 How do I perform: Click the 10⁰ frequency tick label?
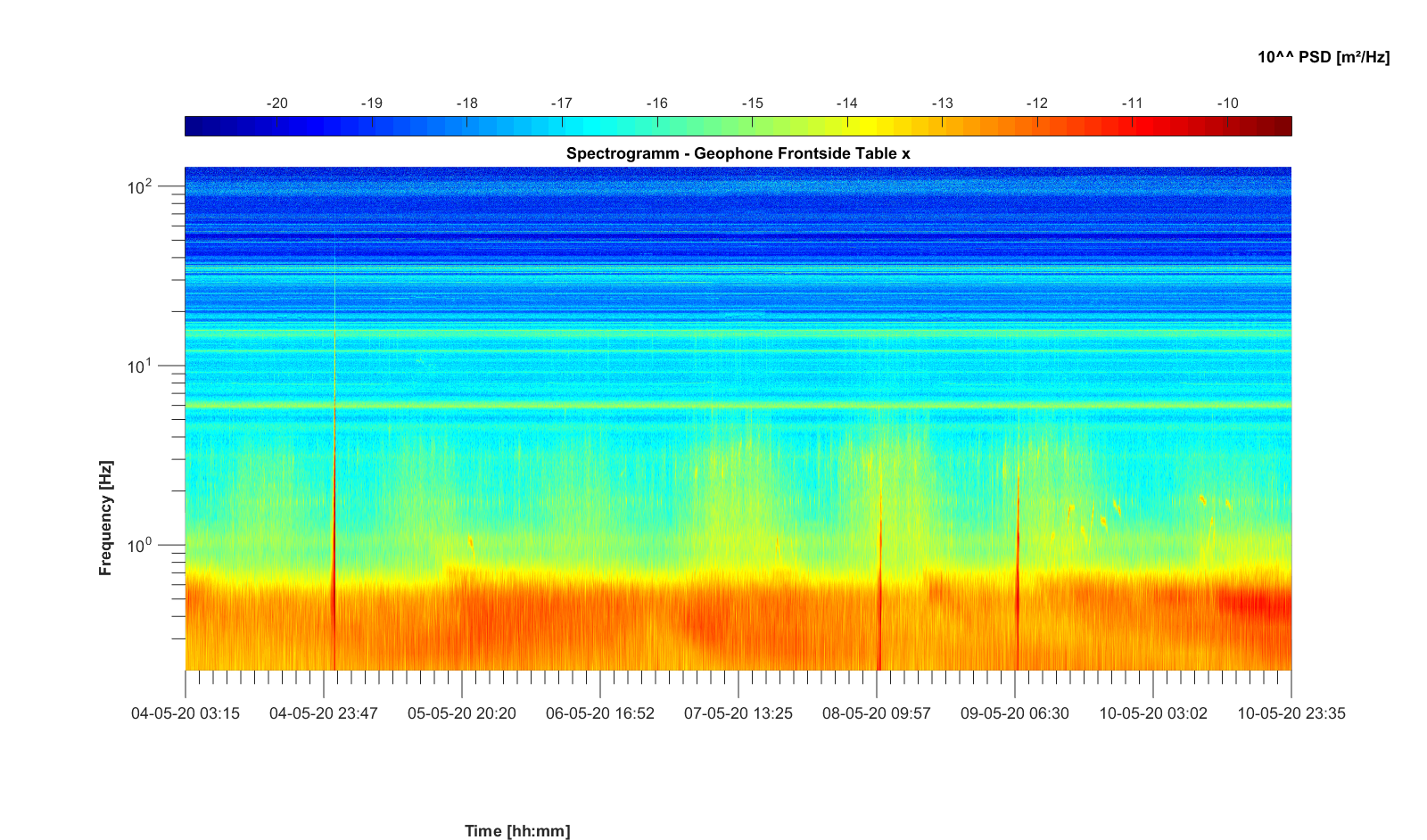pyautogui.click(x=140, y=546)
